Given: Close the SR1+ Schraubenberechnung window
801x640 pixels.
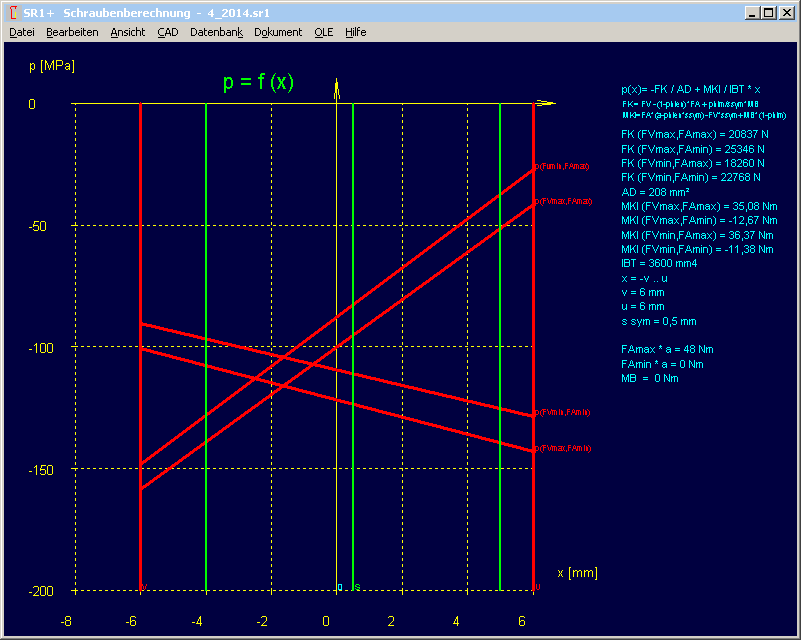Looking at the screenshot, I should point(786,12).
